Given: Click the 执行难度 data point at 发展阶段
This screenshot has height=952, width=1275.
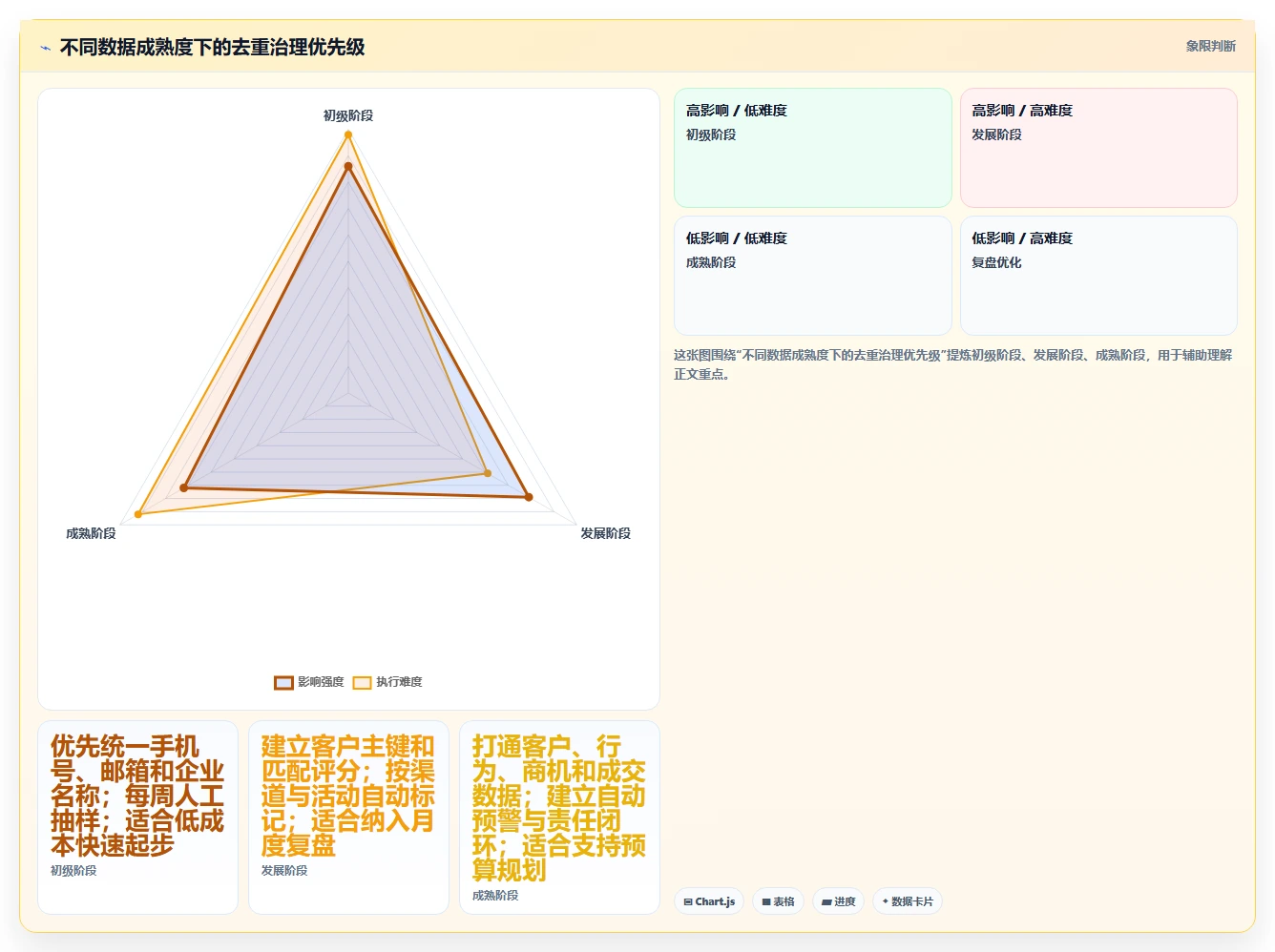Looking at the screenshot, I should coord(488,473).
